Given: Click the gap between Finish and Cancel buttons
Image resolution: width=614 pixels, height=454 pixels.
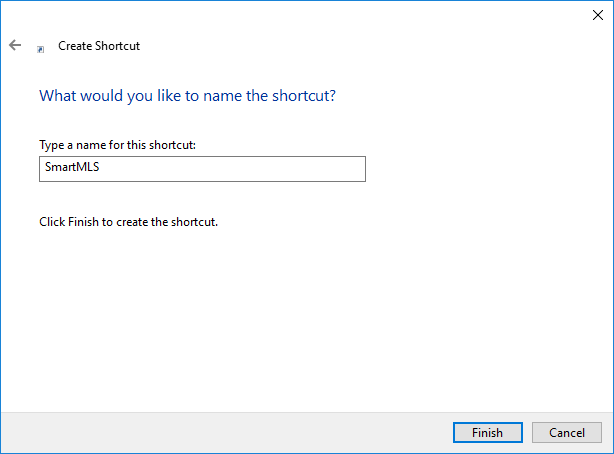Looking at the screenshot, I should pyautogui.click(x=526, y=432).
